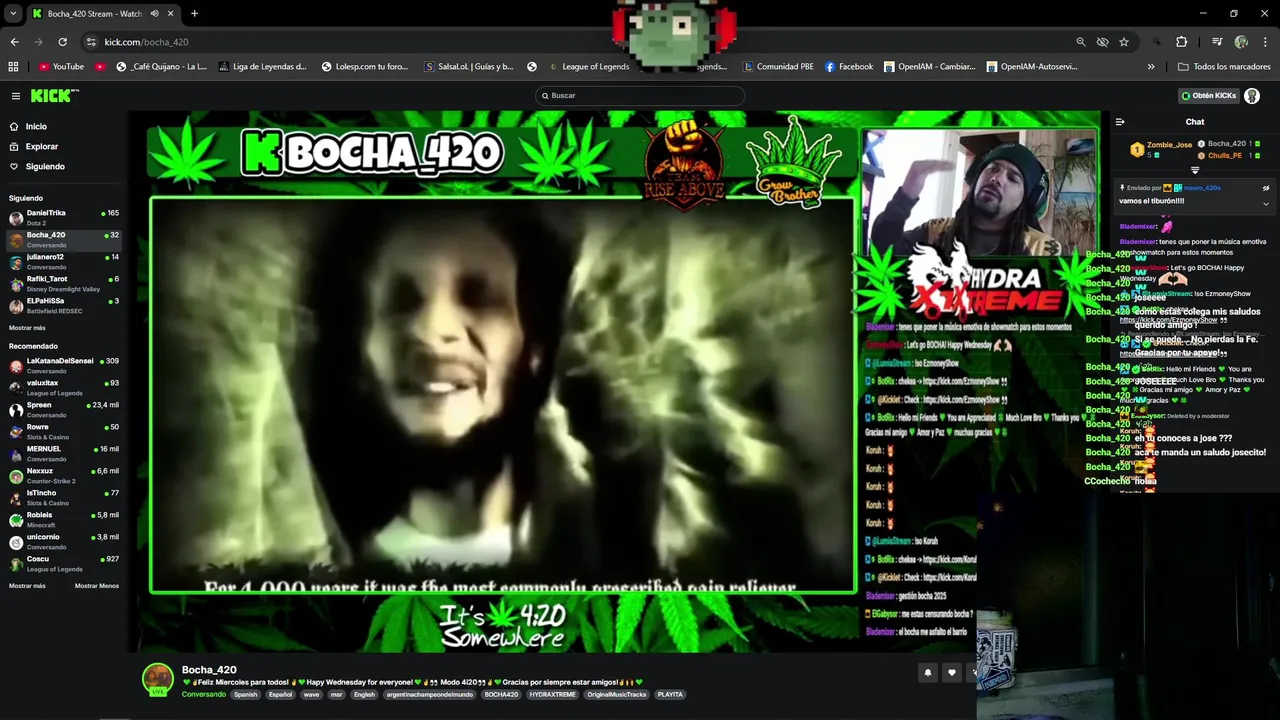This screenshot has width=1280, height=720.
Task: Open tab search dropdown arrow
Action: coord(13,14)
